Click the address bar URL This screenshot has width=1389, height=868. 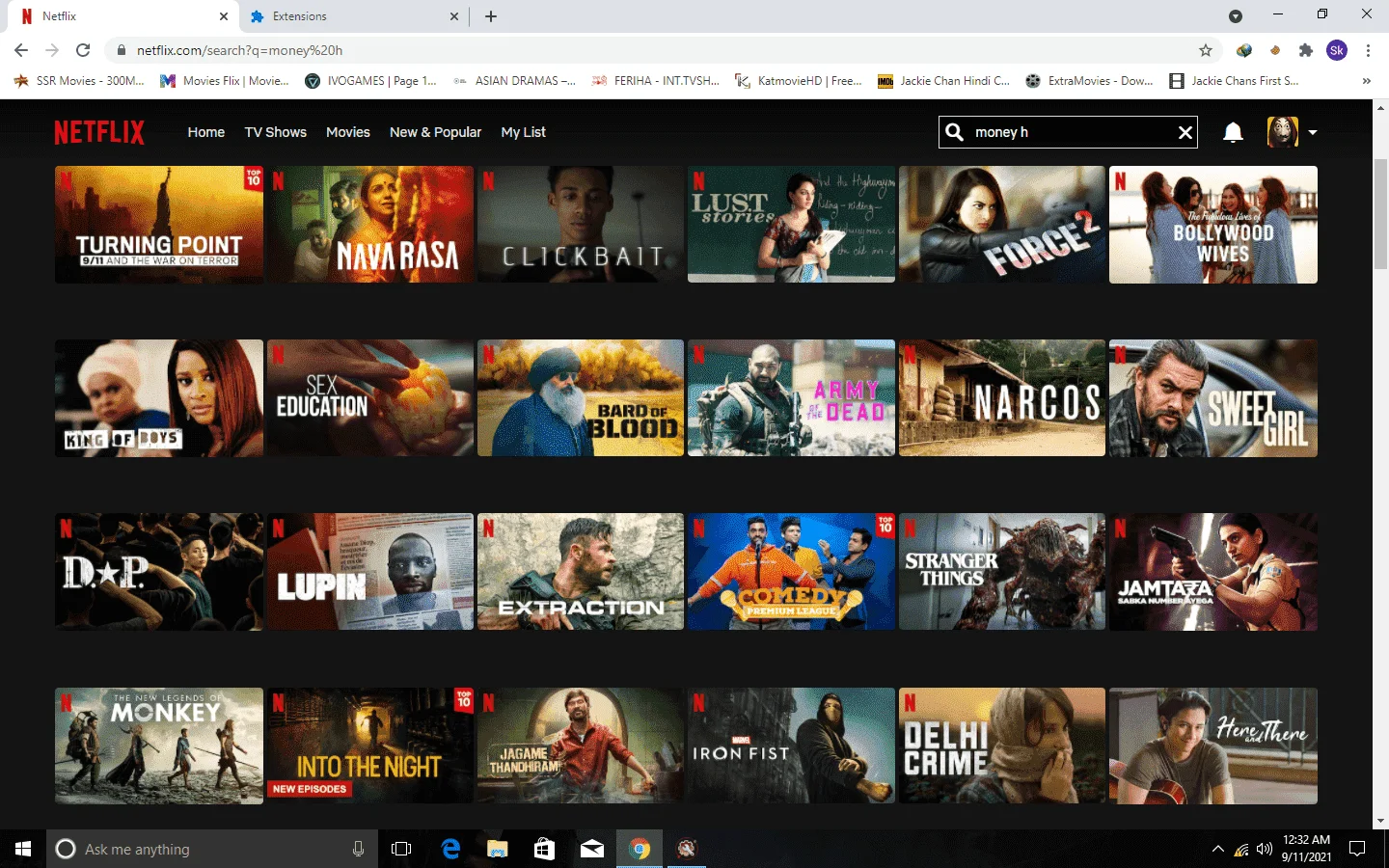pyautogui.click(x=239, y=50)
